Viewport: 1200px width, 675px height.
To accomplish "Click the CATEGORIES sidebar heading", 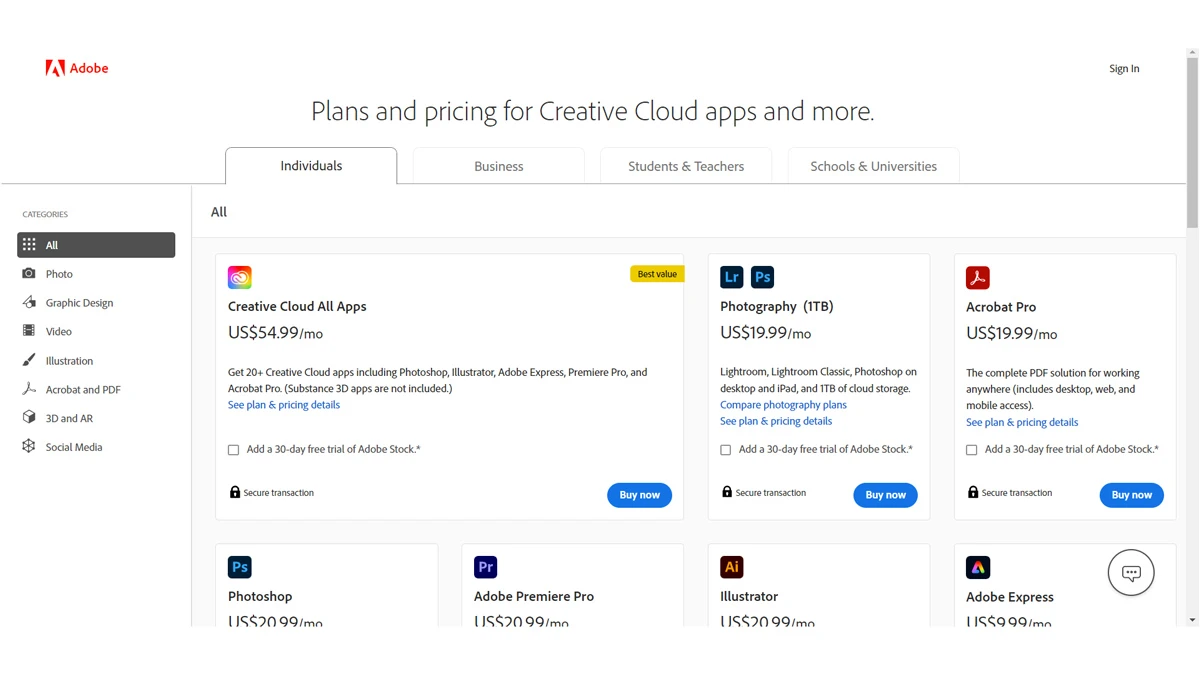I will point(45,214).
